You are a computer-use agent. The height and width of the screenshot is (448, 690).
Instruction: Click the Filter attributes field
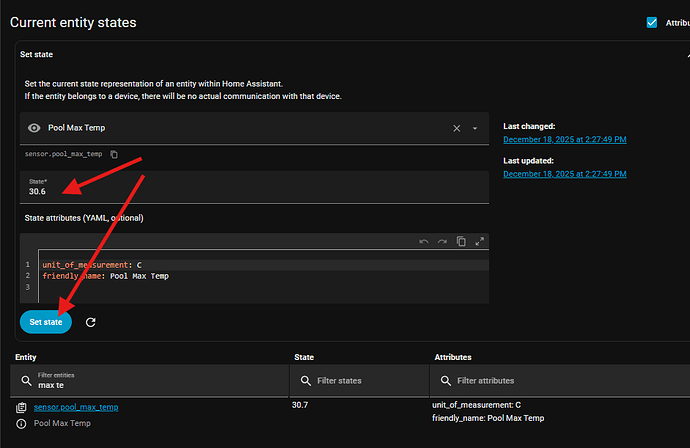560,381
